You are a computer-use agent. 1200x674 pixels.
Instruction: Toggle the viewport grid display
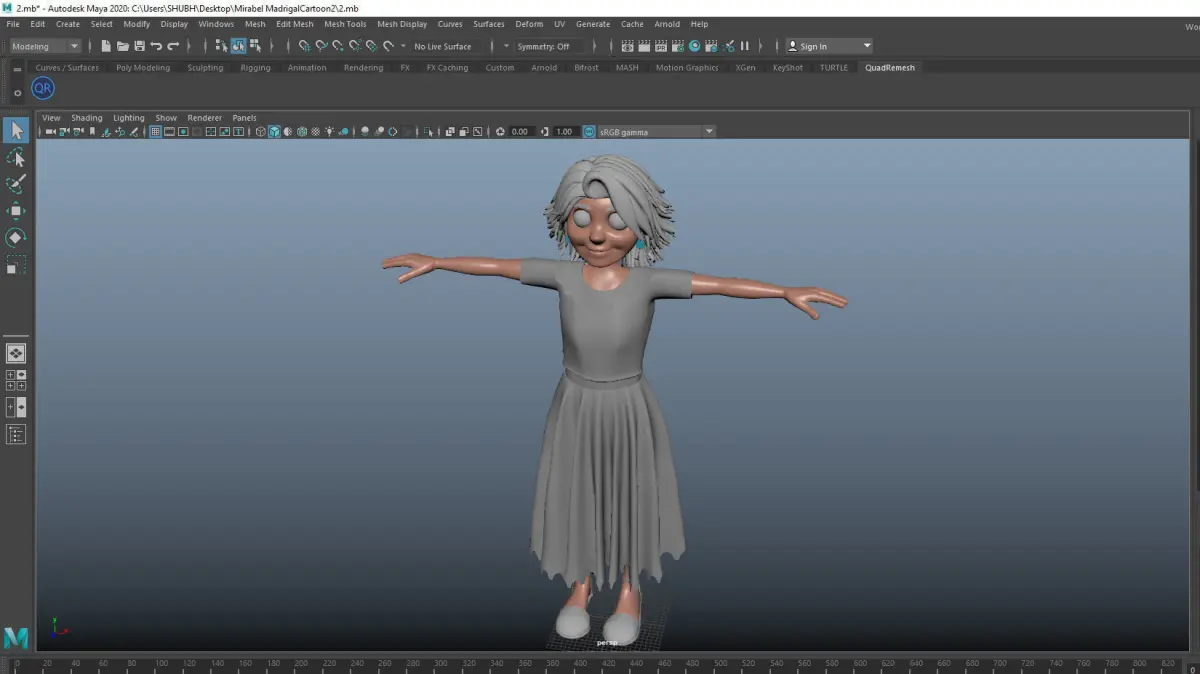click(x=155, y=131)
